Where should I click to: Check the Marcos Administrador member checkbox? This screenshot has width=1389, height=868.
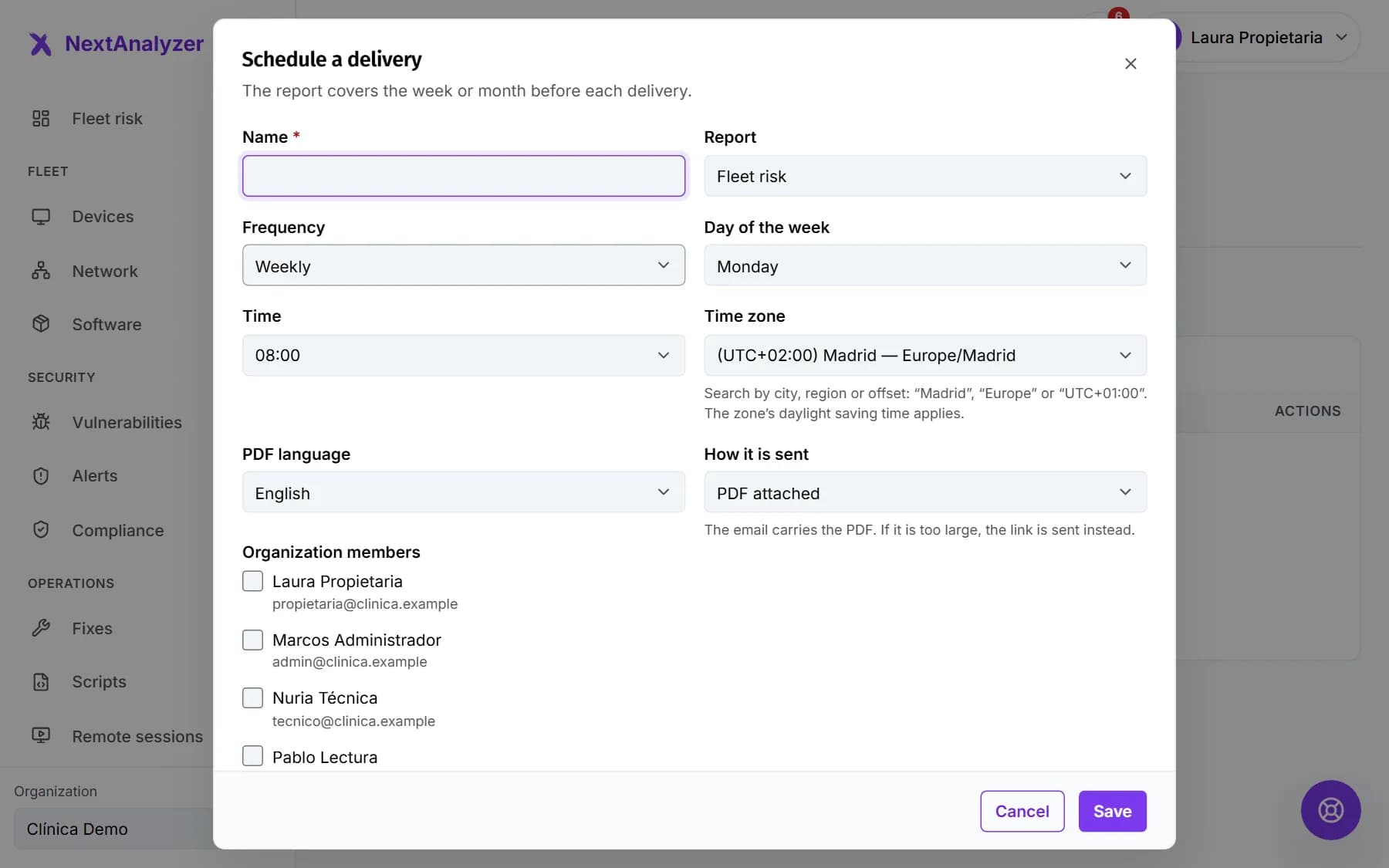tap(252, 640)
